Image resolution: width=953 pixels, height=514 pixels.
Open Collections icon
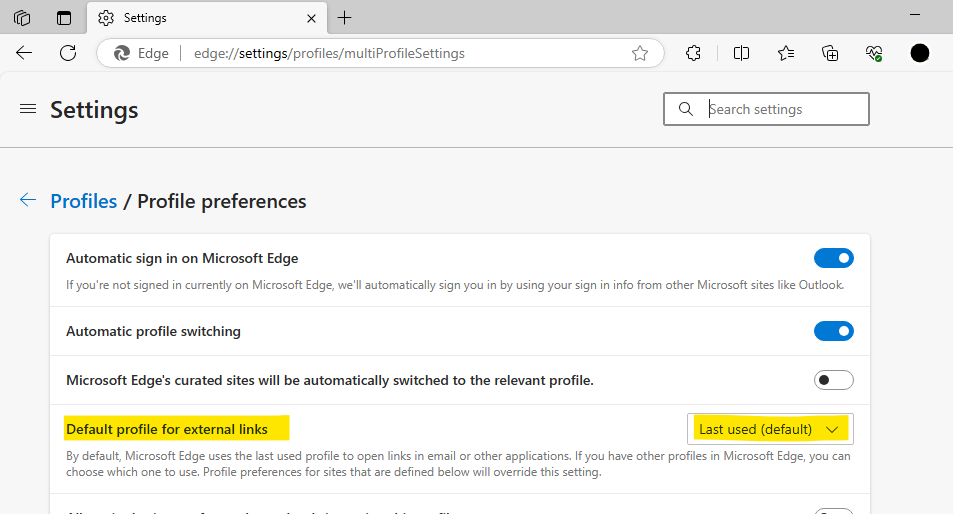(x=830, y=53)
